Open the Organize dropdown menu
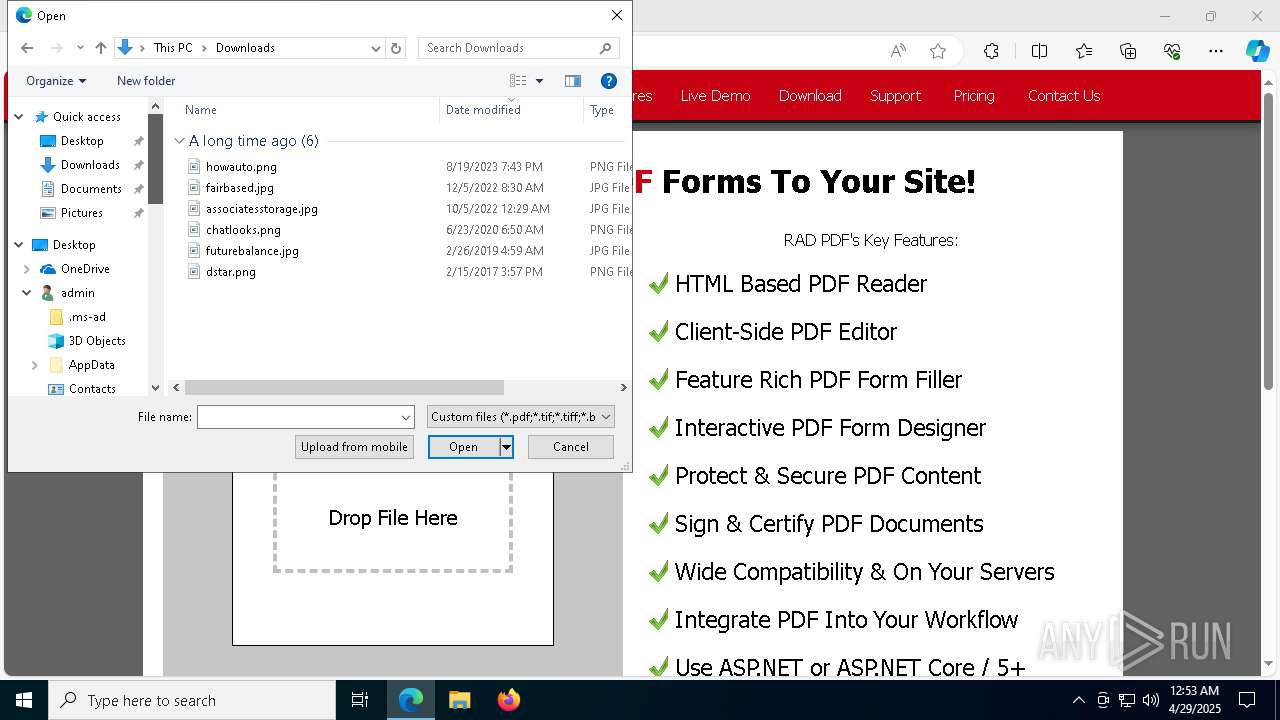1280x720 pixels. pyautogui.click(x=56, y=81)
